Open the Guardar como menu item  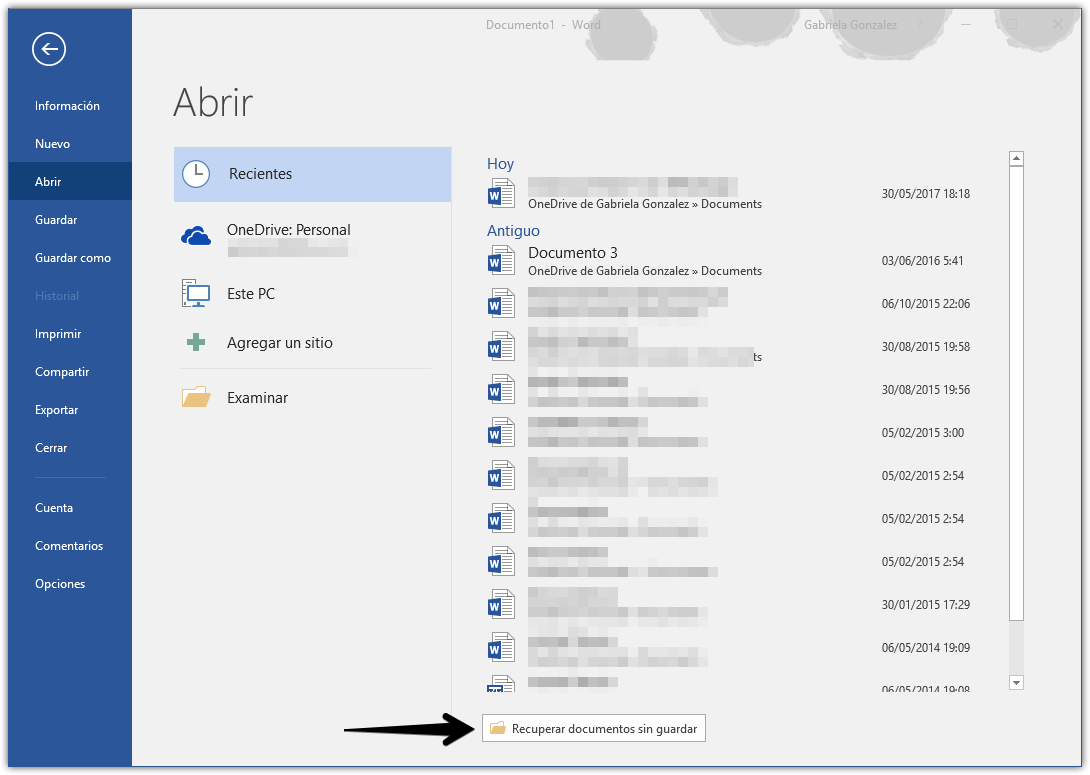pyautogui.click(x=72, y=258)
